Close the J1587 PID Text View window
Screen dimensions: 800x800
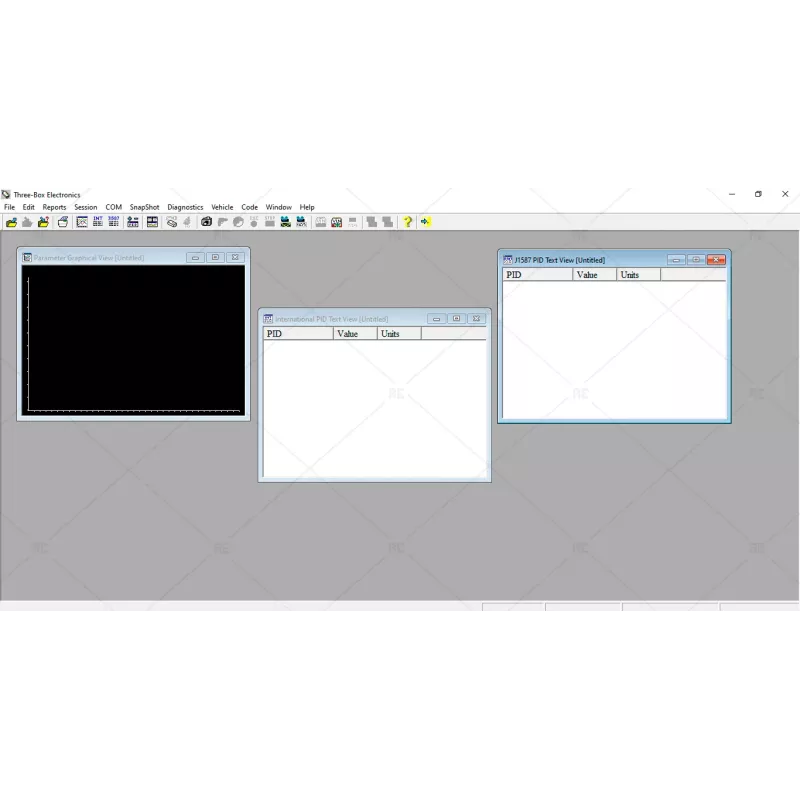[x=716, y=260]
